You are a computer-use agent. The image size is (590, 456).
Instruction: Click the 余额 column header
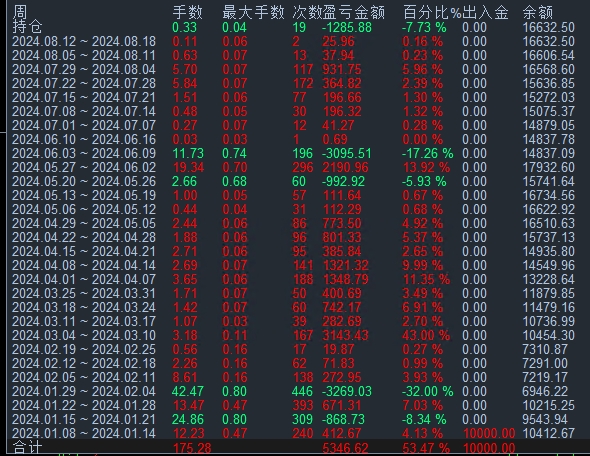click(538, 12)
